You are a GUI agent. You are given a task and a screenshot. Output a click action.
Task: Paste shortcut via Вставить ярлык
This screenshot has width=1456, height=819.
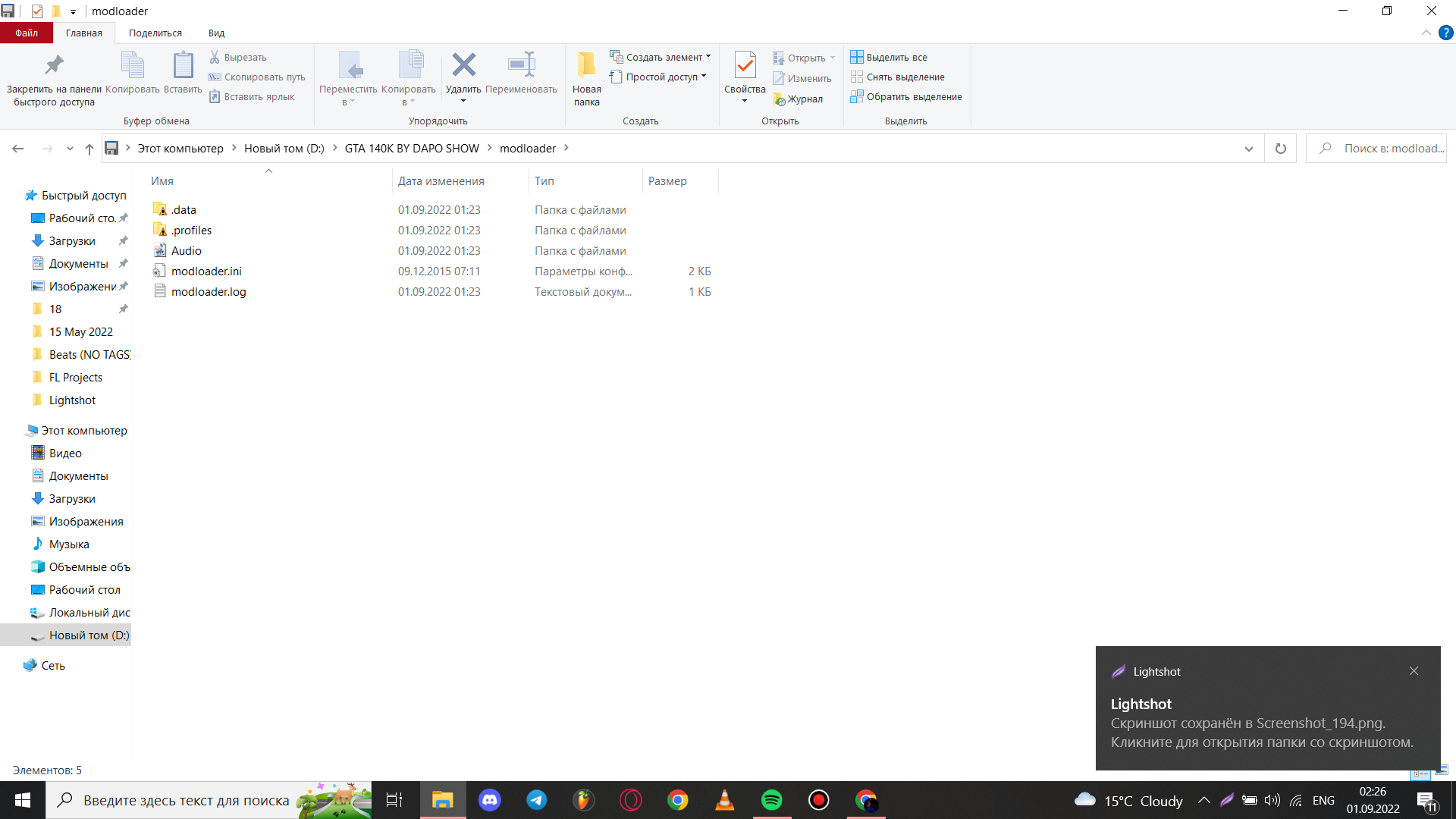click(x=252, y=96)
